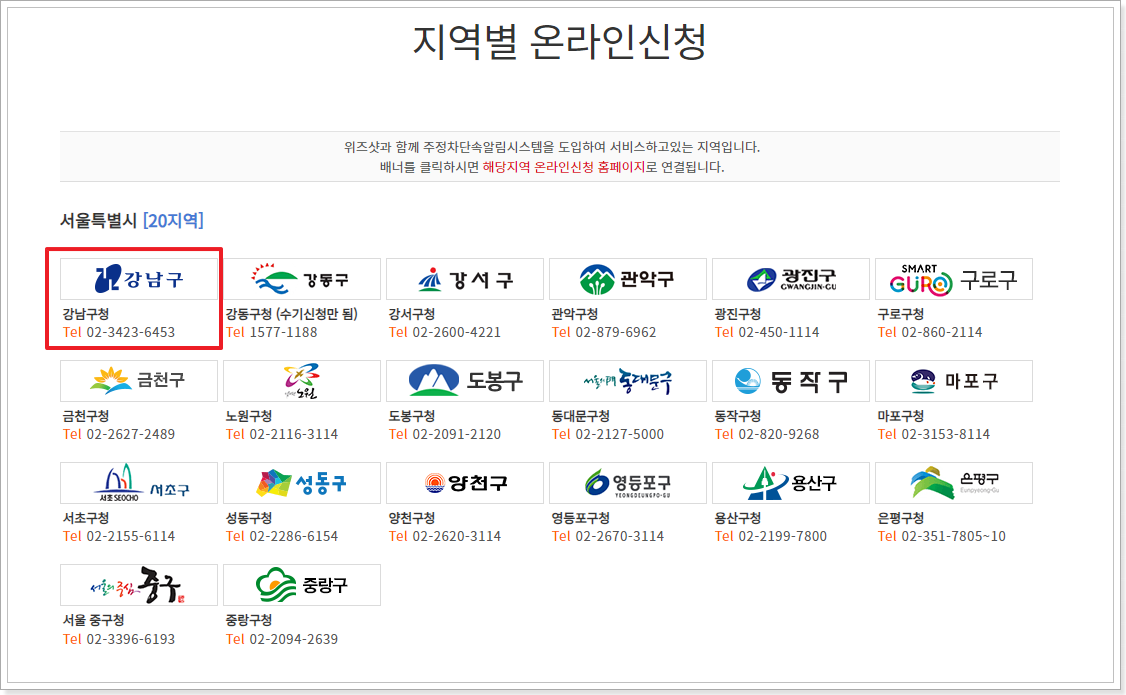Click phone number 02-3153-8114
The height and width of the screenshot is (695, 1126).
pyautogui.click(x=946, y=434)
